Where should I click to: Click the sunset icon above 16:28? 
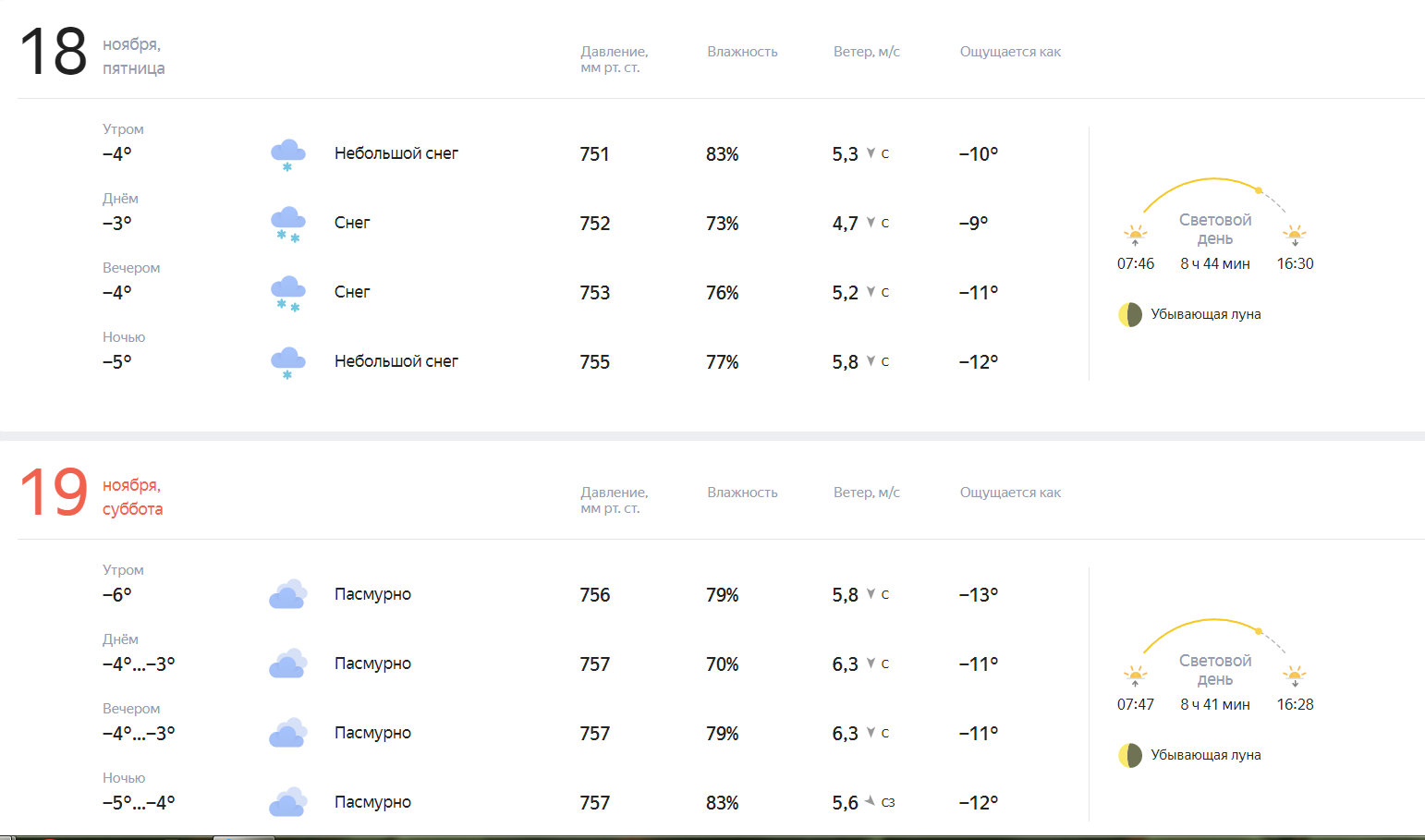pyautogui.click(x=1295, y=675)
